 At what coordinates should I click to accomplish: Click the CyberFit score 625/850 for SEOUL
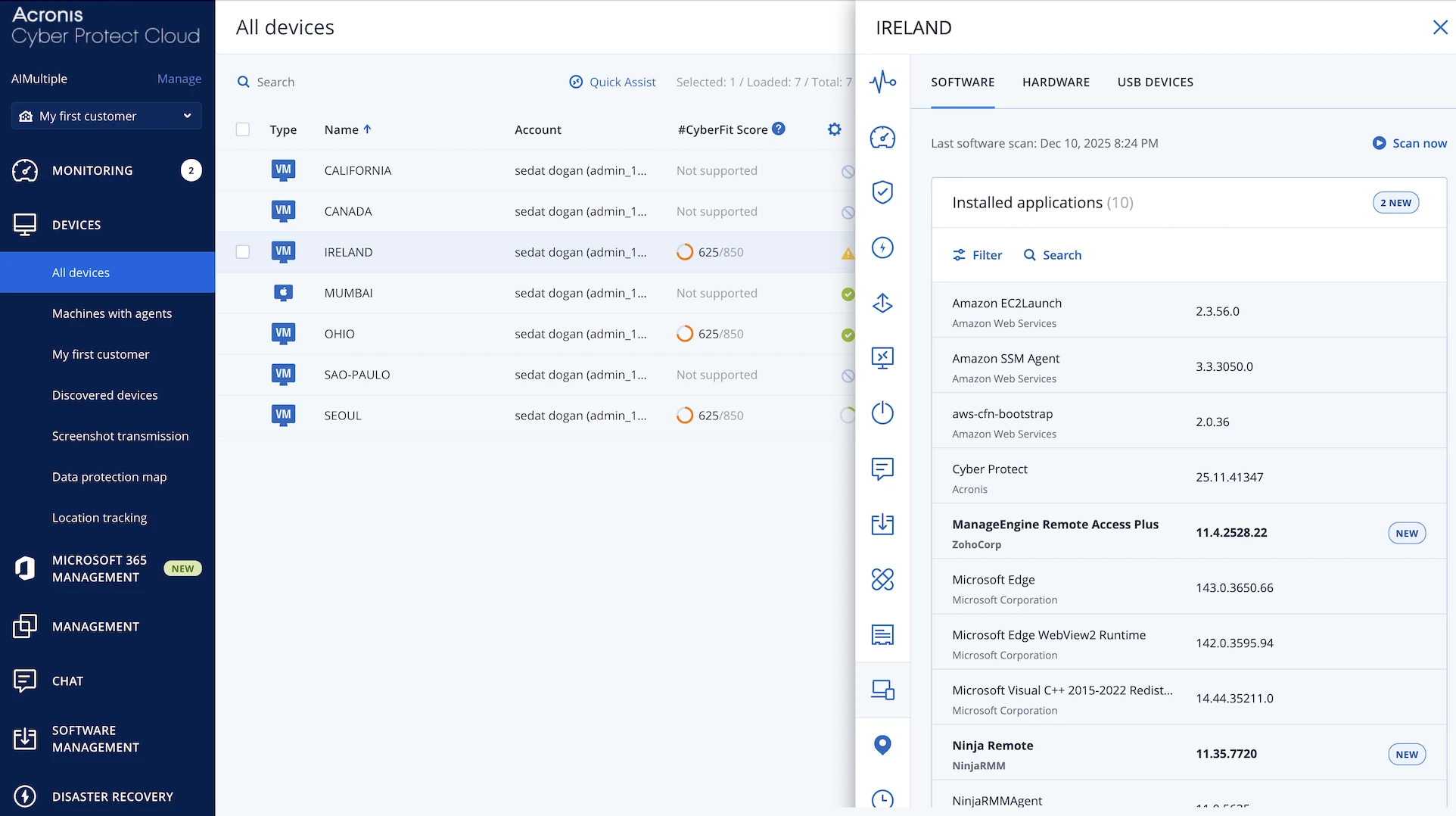click(x=710, y=416)
